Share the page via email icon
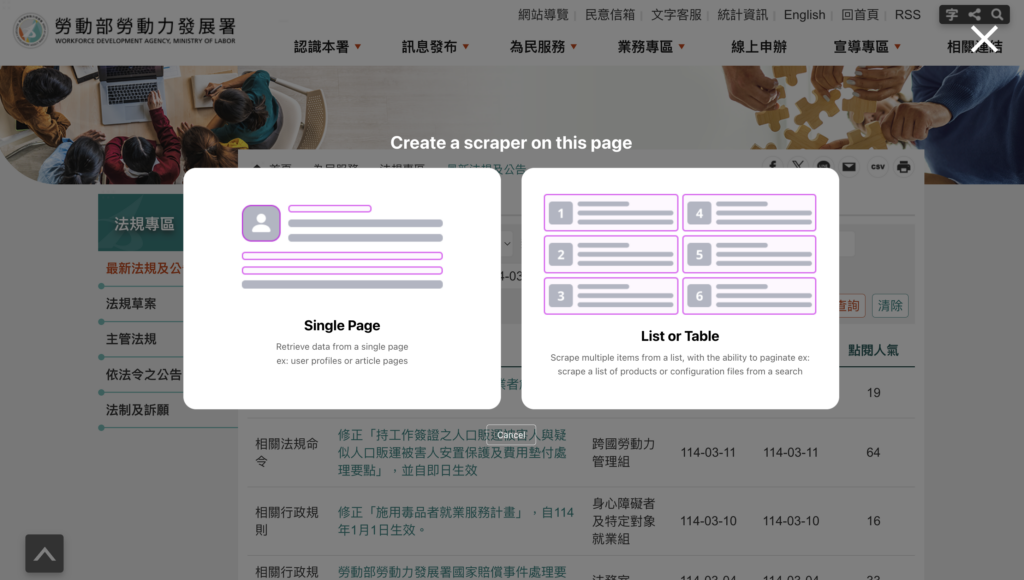 pyautogui.click(x=849, y=167)
